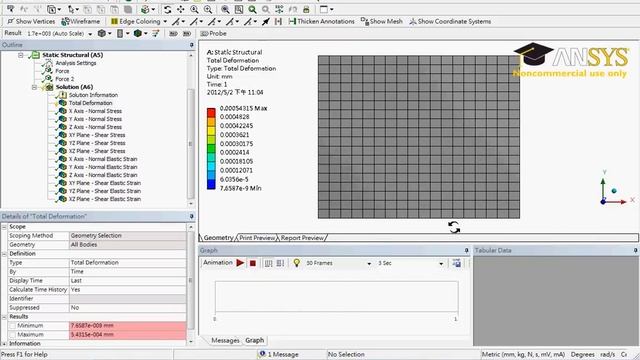Pin the Details panel
Viewport: 640px width, 360px height.
pyautogui.click(x=191, y=216)
